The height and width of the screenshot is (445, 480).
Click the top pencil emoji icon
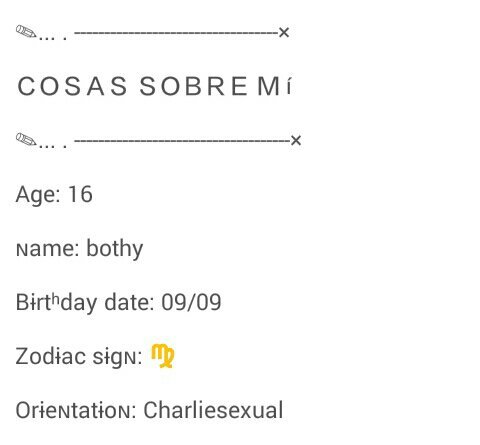coord(26,32)
